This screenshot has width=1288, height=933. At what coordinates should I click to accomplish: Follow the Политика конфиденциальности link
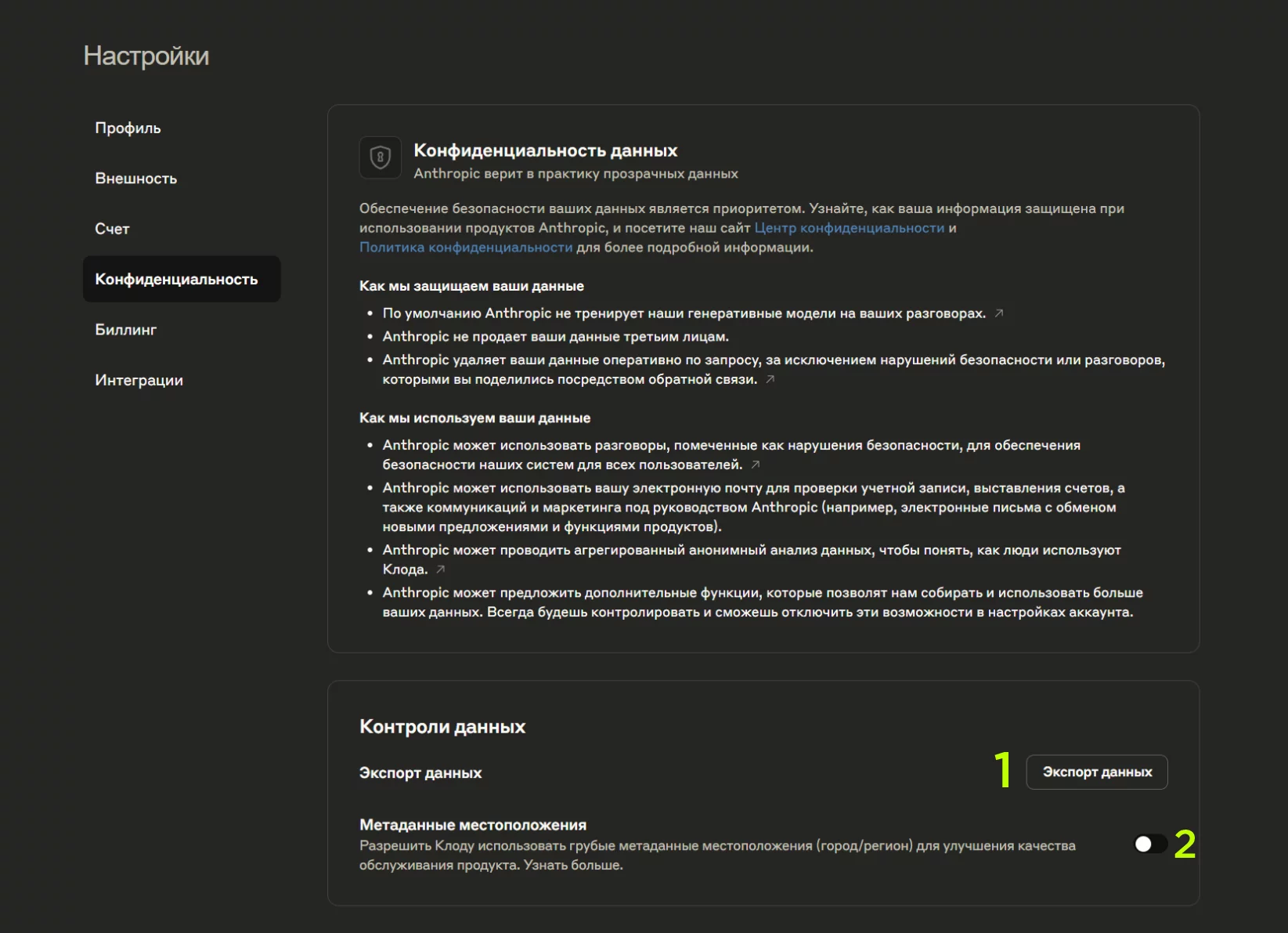click(466, 248)
